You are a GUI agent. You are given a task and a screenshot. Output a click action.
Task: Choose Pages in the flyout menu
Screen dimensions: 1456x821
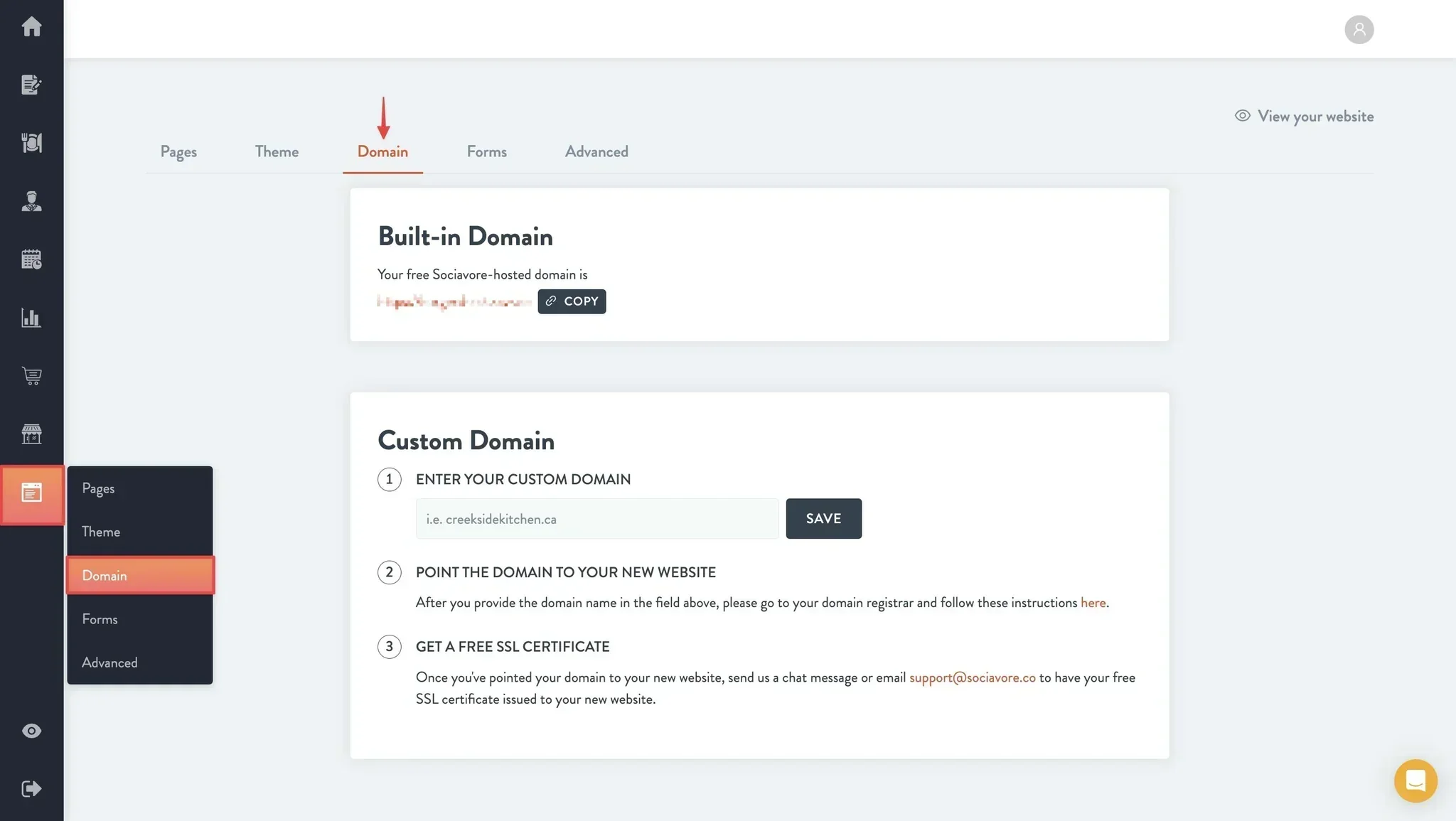pos(140,488)
